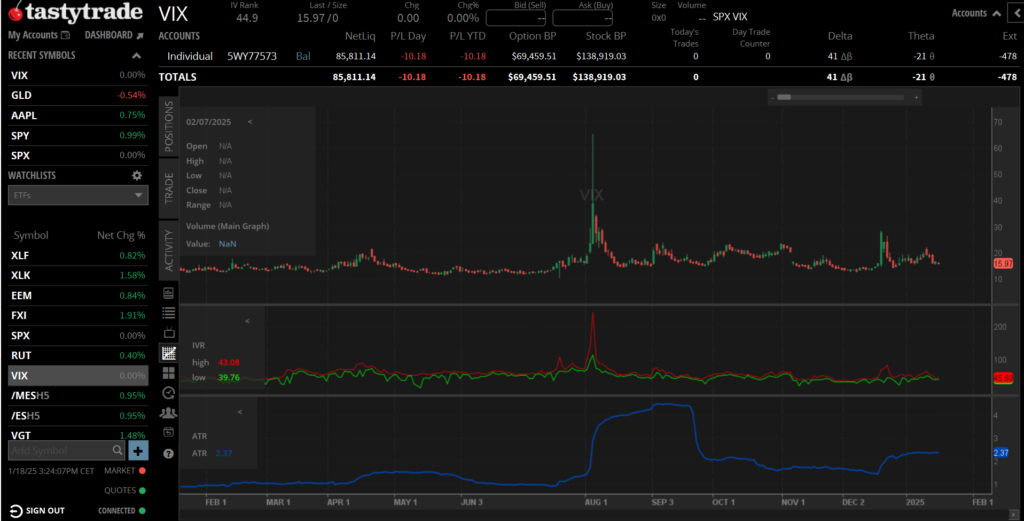Image resolution: width=1024 pixels, height=521 pixels.
Task: Collapse the Recent Symbols section
Action: pos(137,56)
